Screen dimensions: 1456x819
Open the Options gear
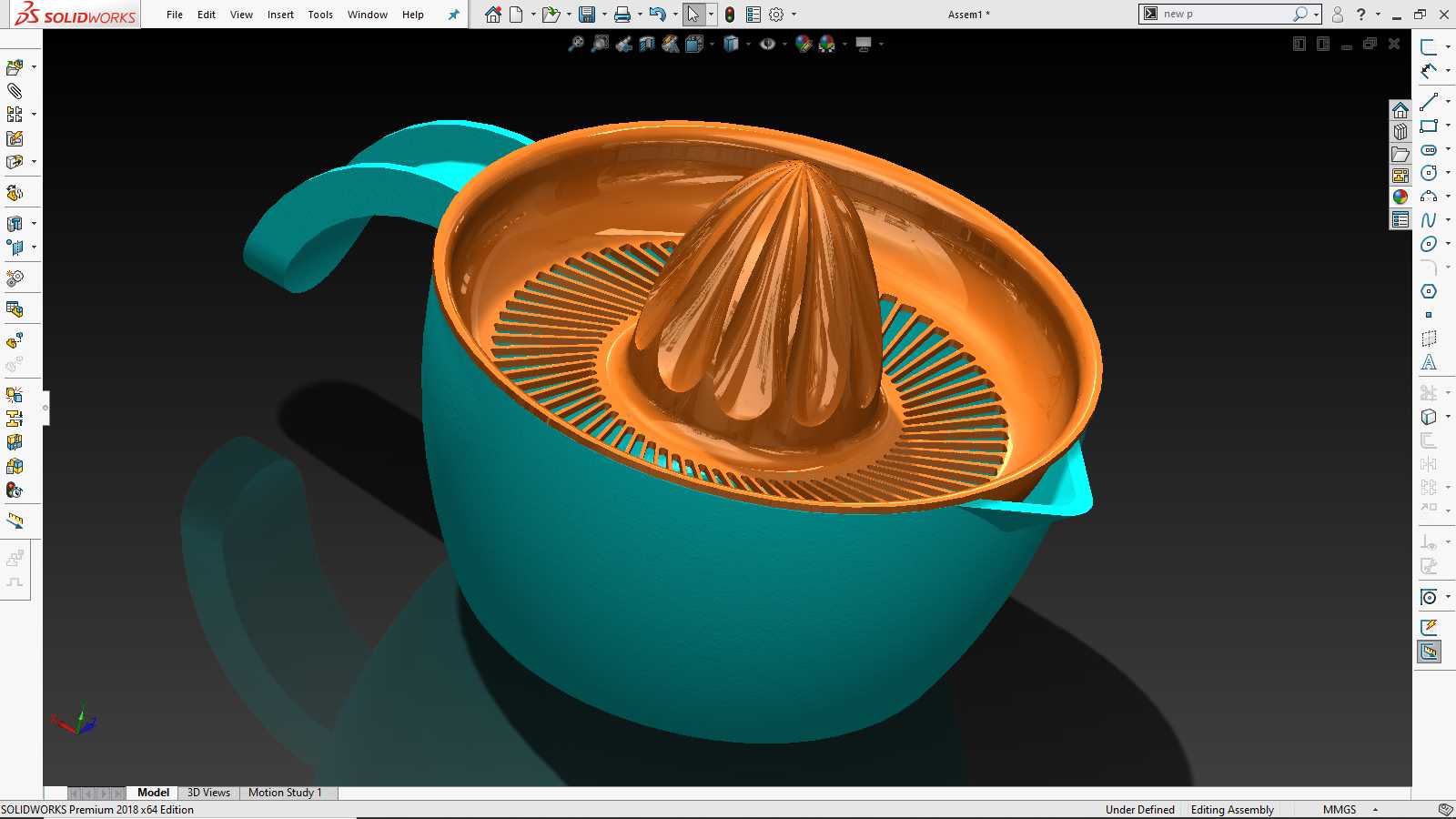[776, 15]
